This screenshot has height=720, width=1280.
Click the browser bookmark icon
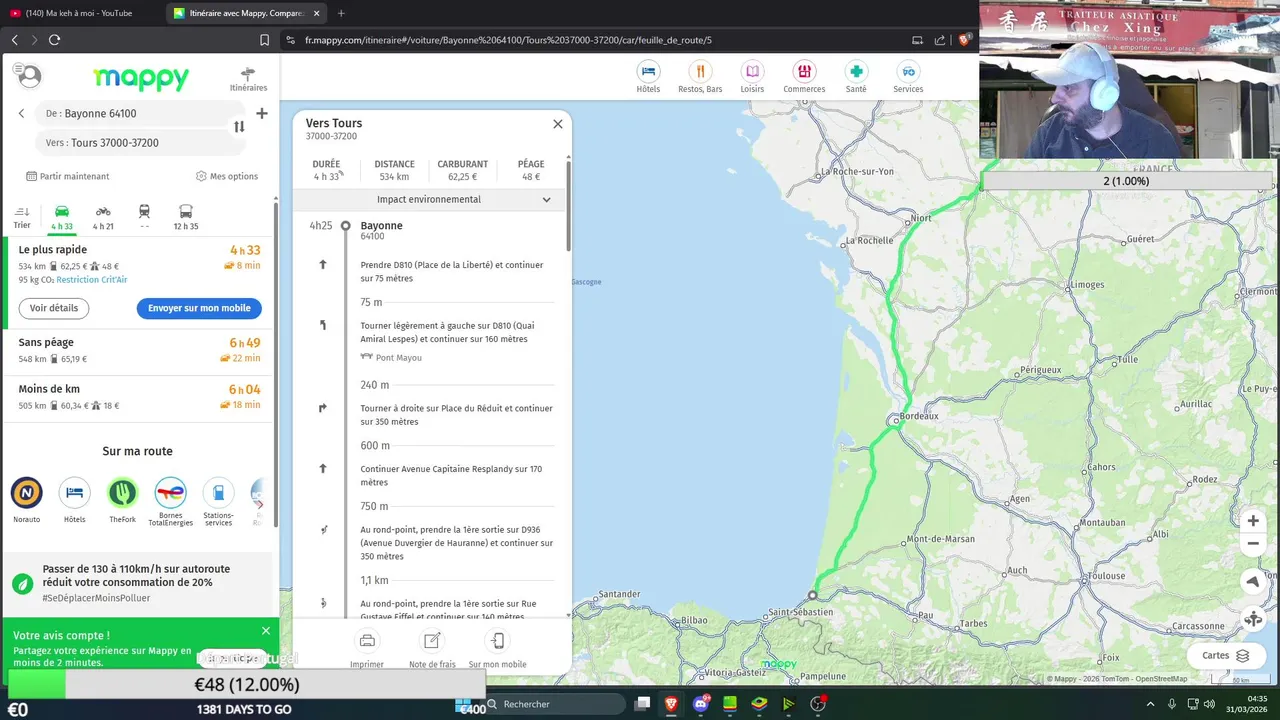point(264,40)
